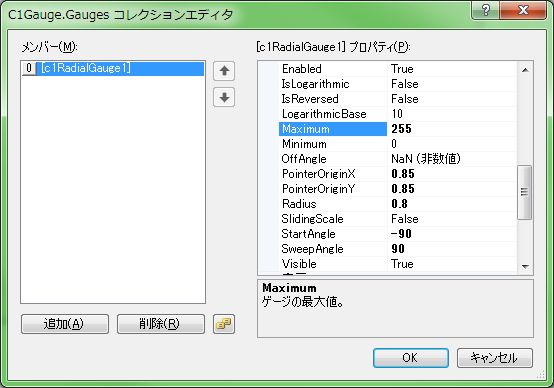Select the PointerOriginX property name
This screenshot has height=388, width=554.
tap(319, 174)
